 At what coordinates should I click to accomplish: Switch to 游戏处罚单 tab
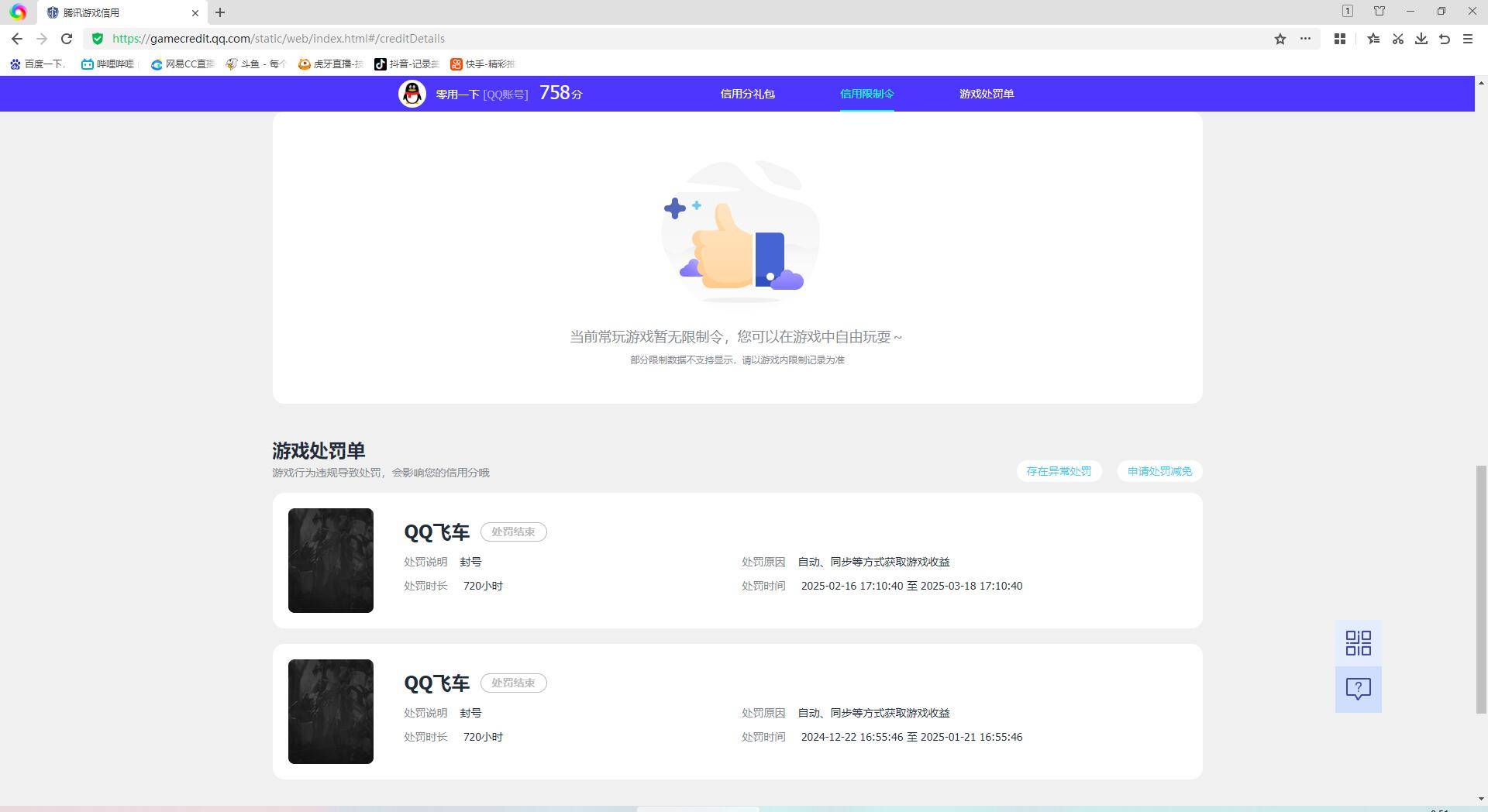(x=986, y=94)
